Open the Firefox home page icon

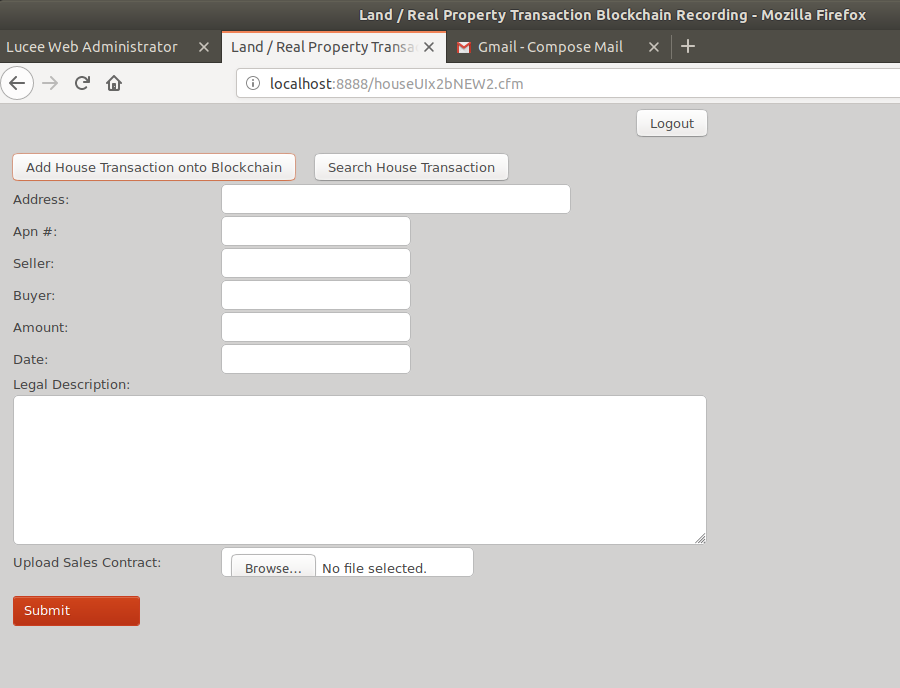click(114, 84)
